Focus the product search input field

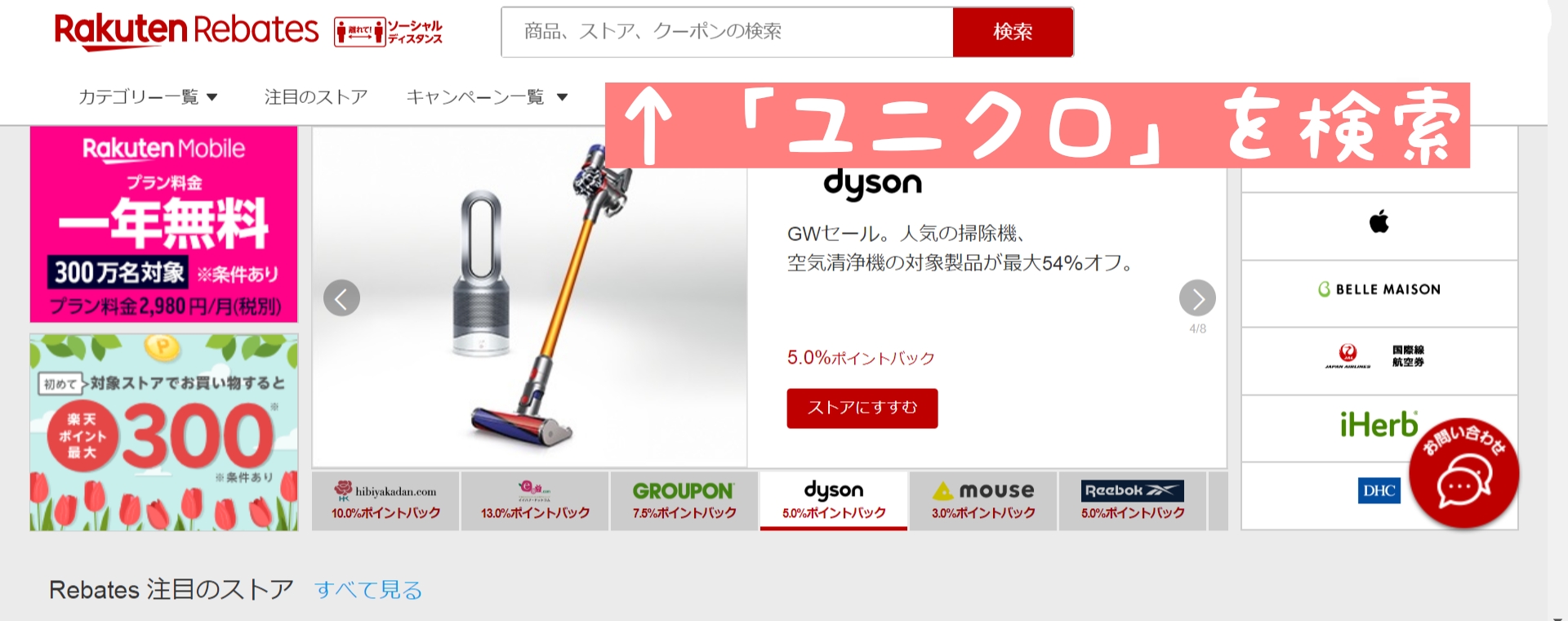[x=727, y=32]
